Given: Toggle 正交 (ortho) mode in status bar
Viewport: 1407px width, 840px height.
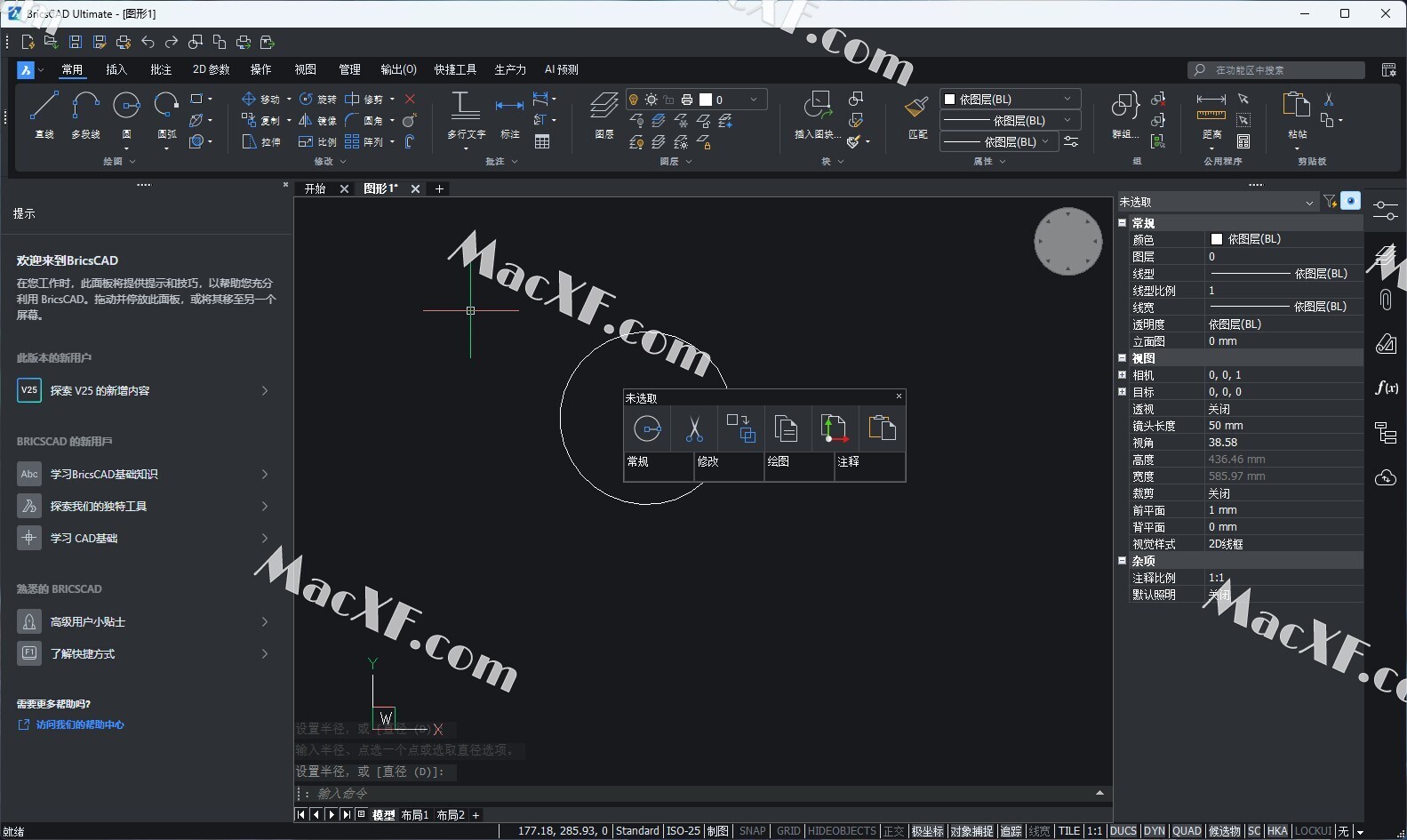Looking at the screenshot, I should coord(893,831).
